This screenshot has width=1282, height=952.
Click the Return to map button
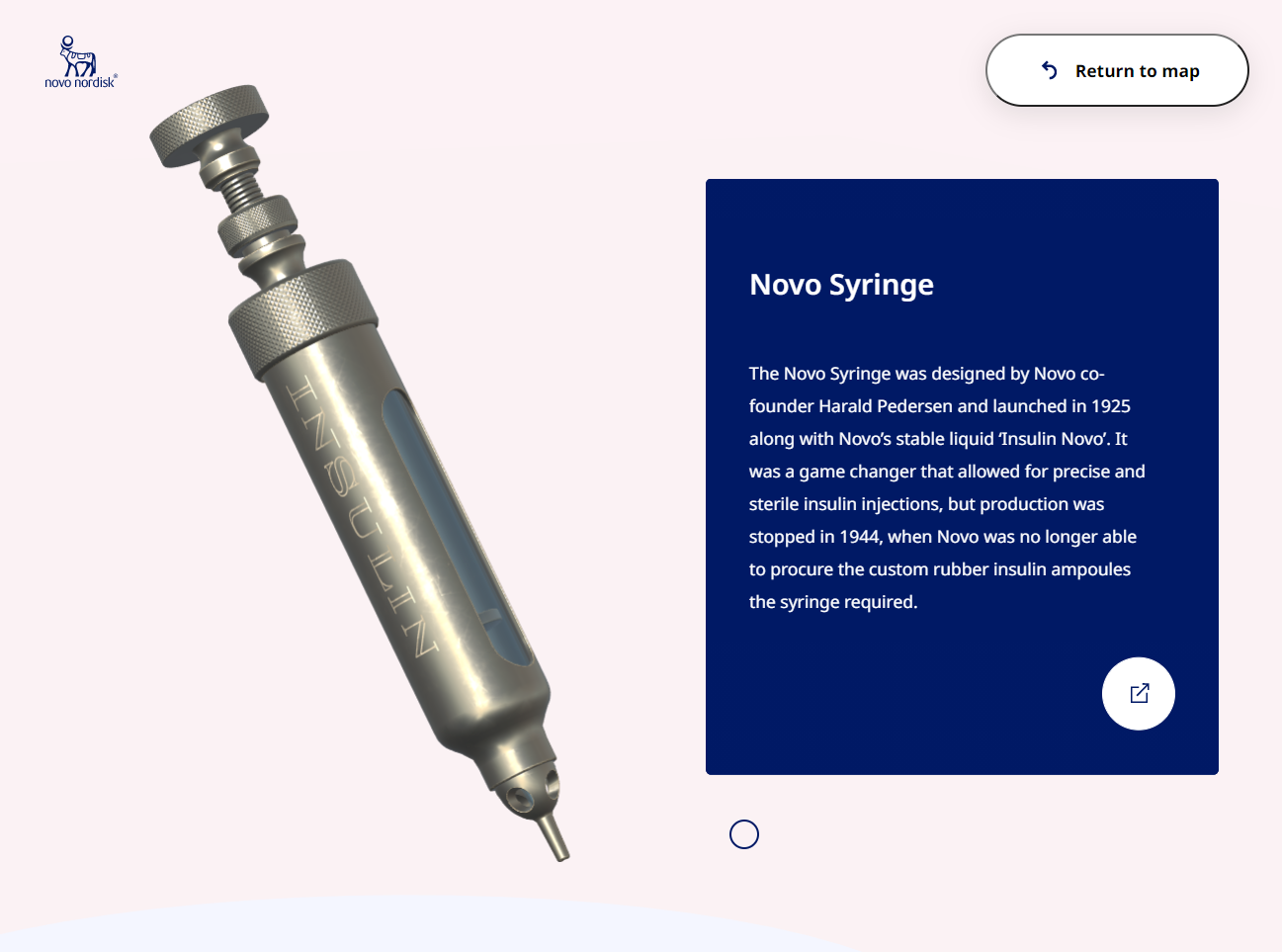pyautogui.click(x=1117, y=70)
